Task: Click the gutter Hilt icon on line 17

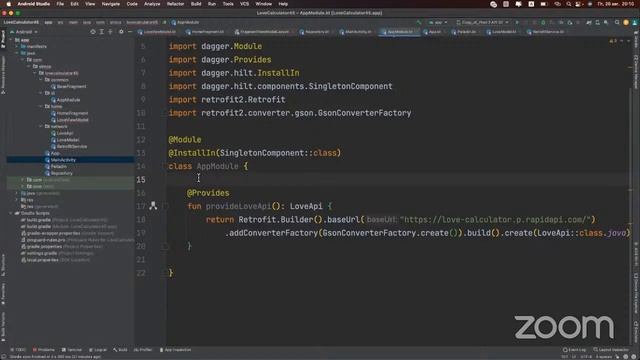Action: [153, 206]
